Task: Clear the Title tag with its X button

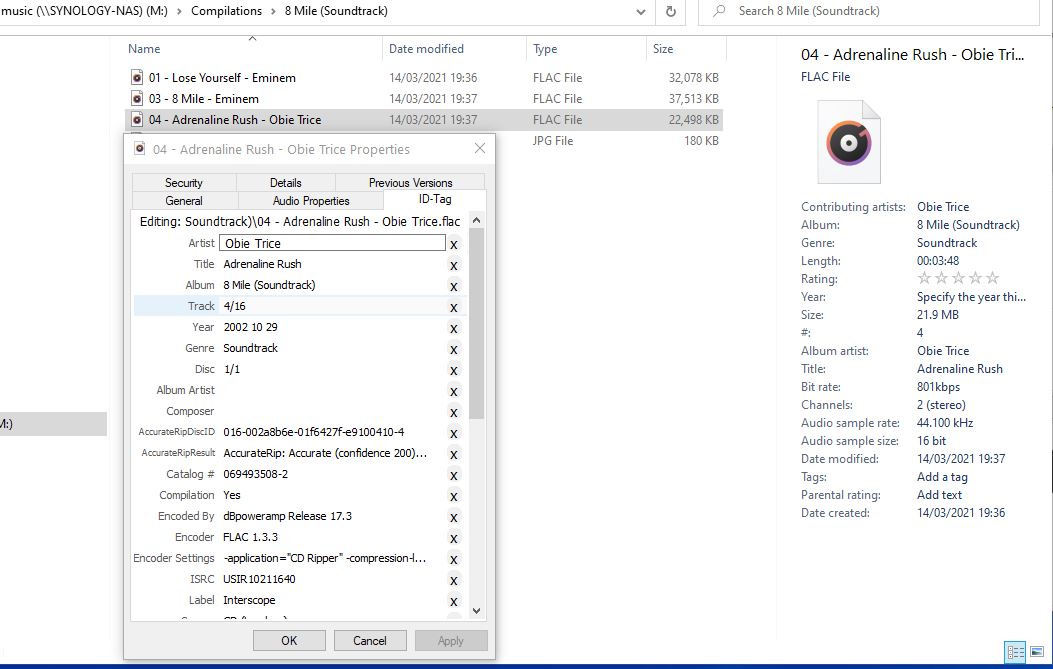Action: [x=454, y=265]
